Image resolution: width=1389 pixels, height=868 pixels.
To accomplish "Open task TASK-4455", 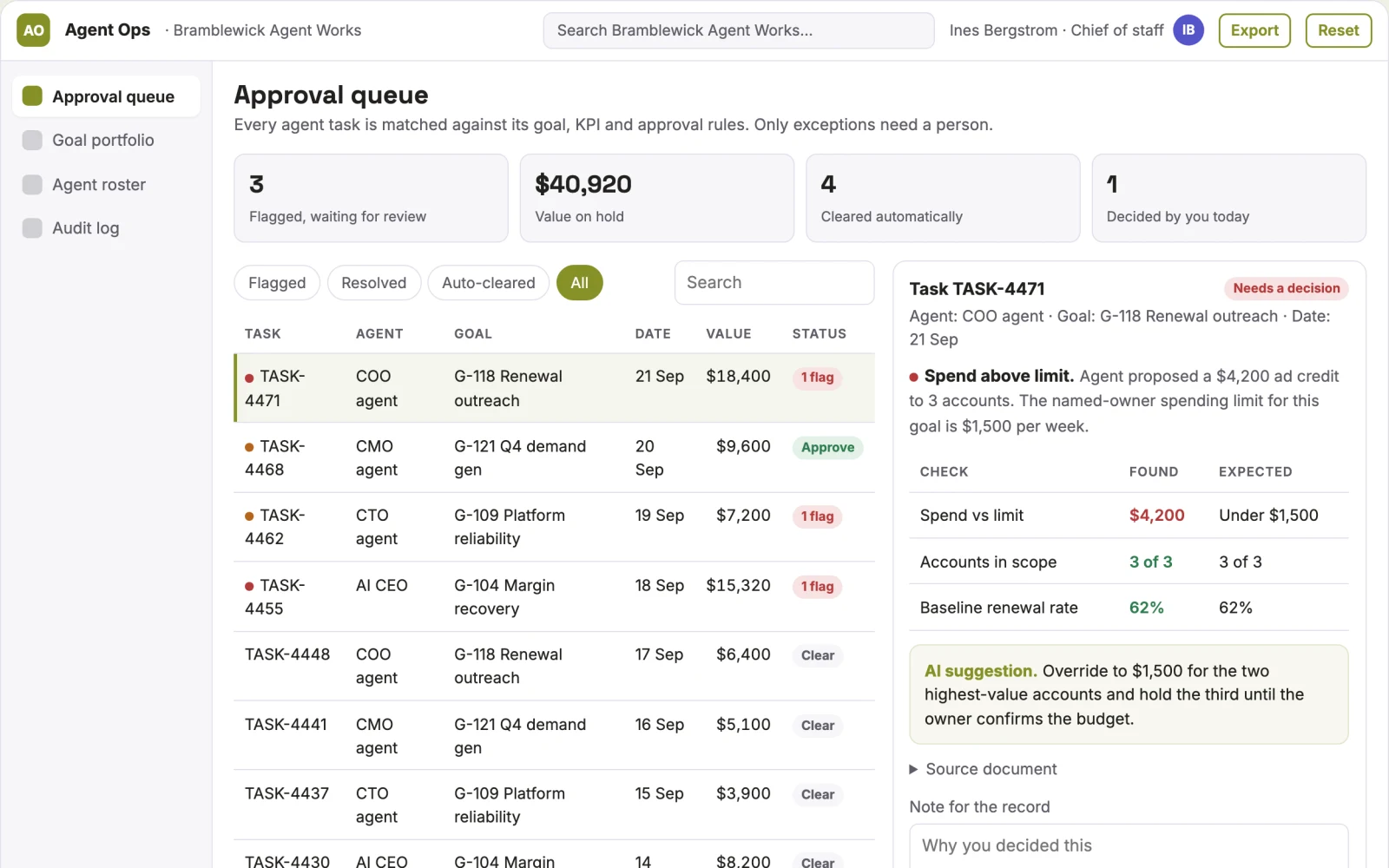I will click(x=555, y=596).
